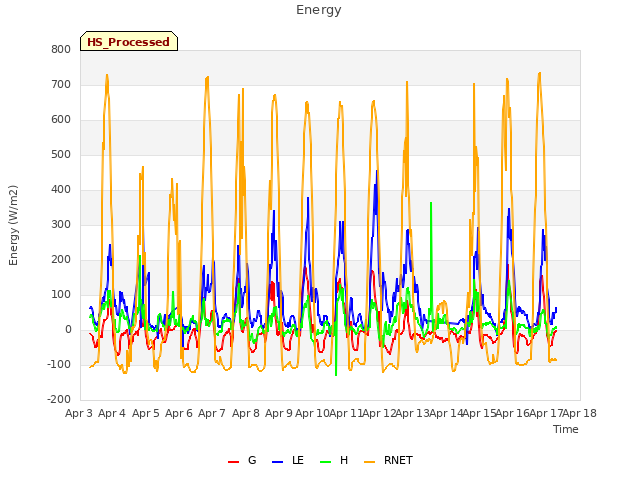Click the orange RNET legend color marker
The image size is (640, 480).
pyautogui.click(x=369, y=462)
